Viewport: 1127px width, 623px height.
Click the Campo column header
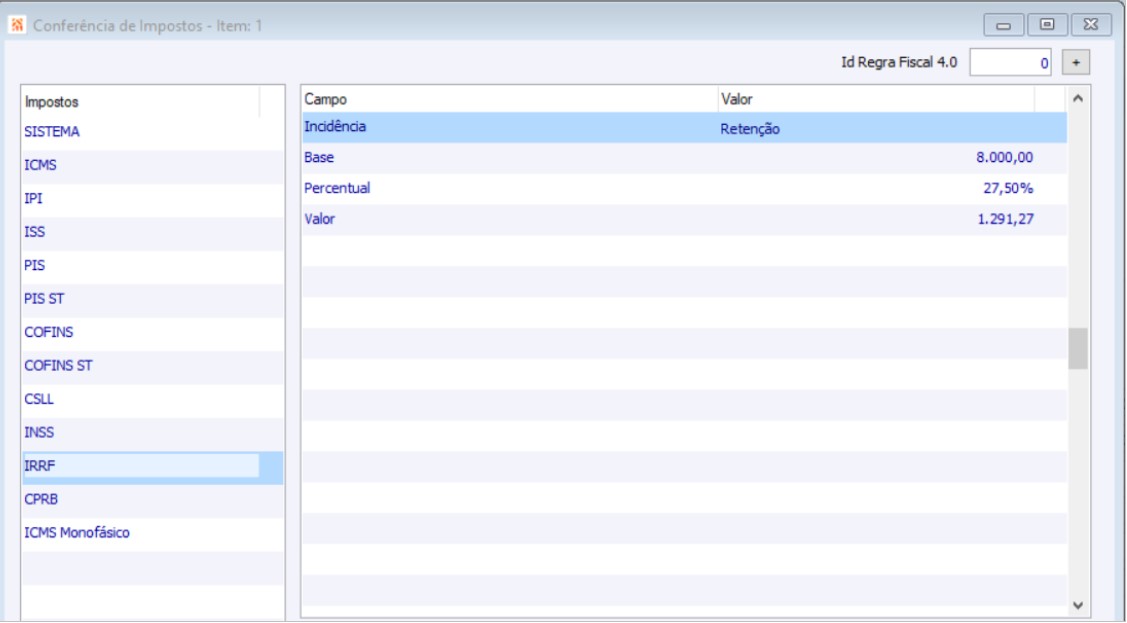[x=510, y=99]
